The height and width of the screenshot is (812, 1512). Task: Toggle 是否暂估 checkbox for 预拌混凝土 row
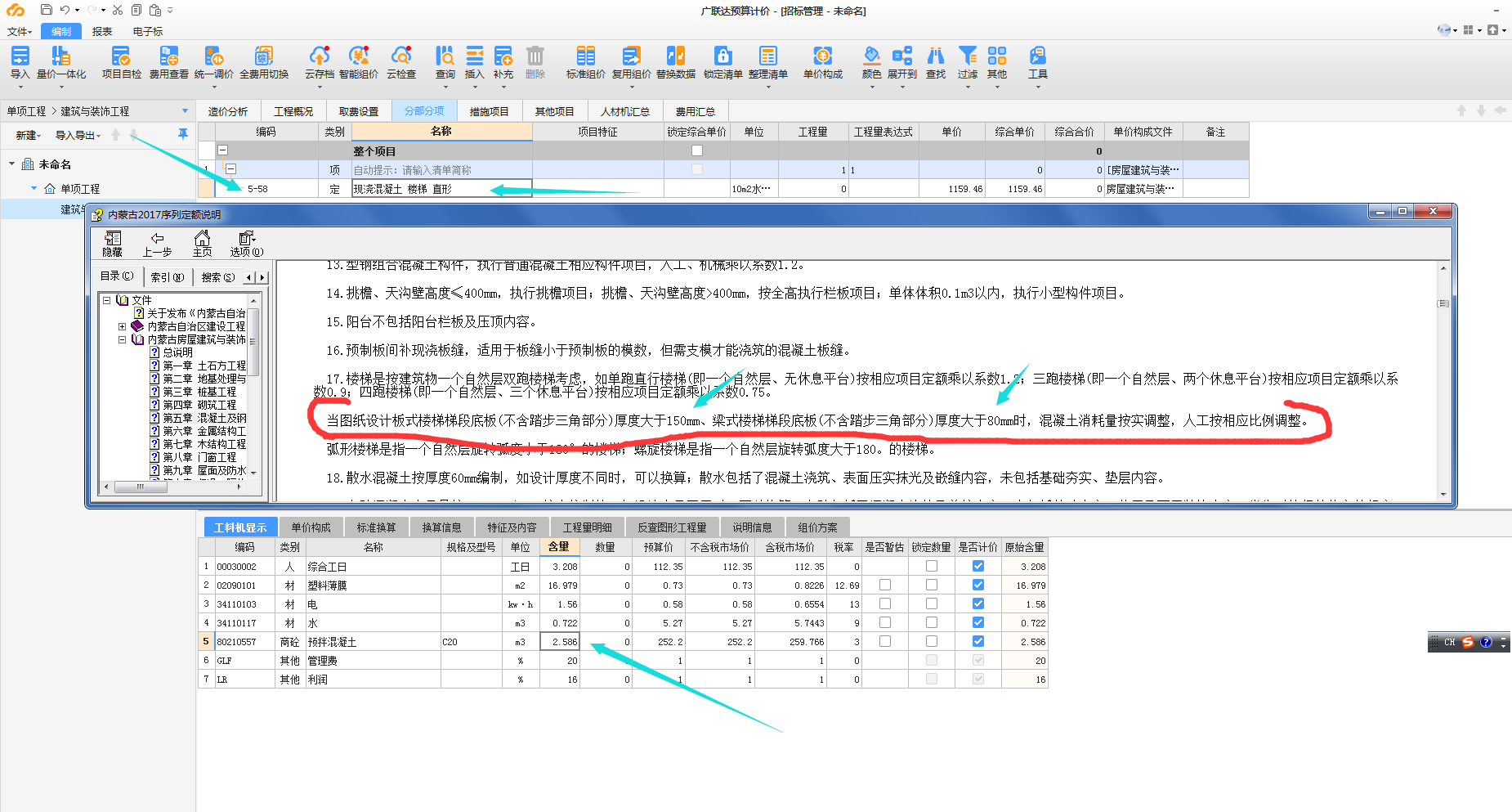pyautogui.click(x=885, y=641)
